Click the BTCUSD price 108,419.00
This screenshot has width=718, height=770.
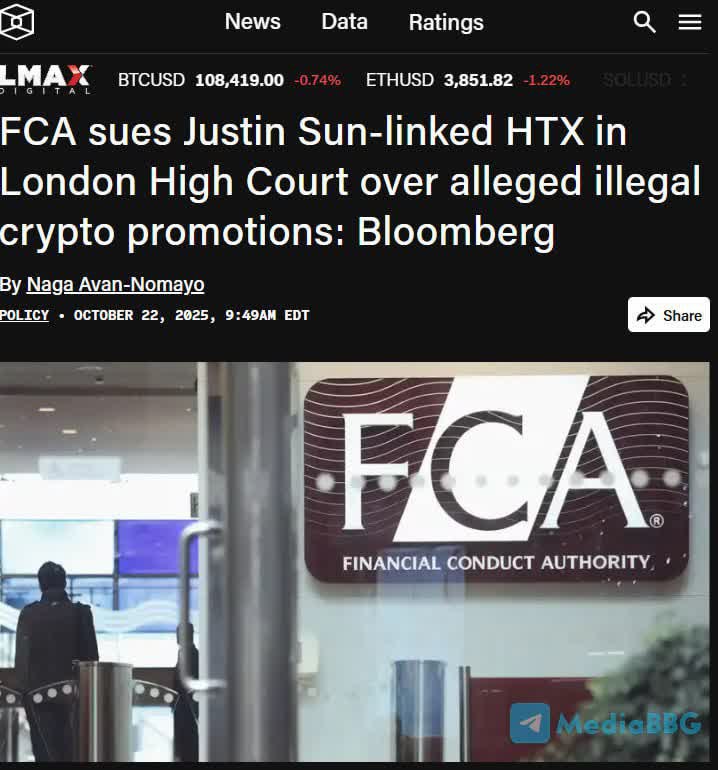239,80
